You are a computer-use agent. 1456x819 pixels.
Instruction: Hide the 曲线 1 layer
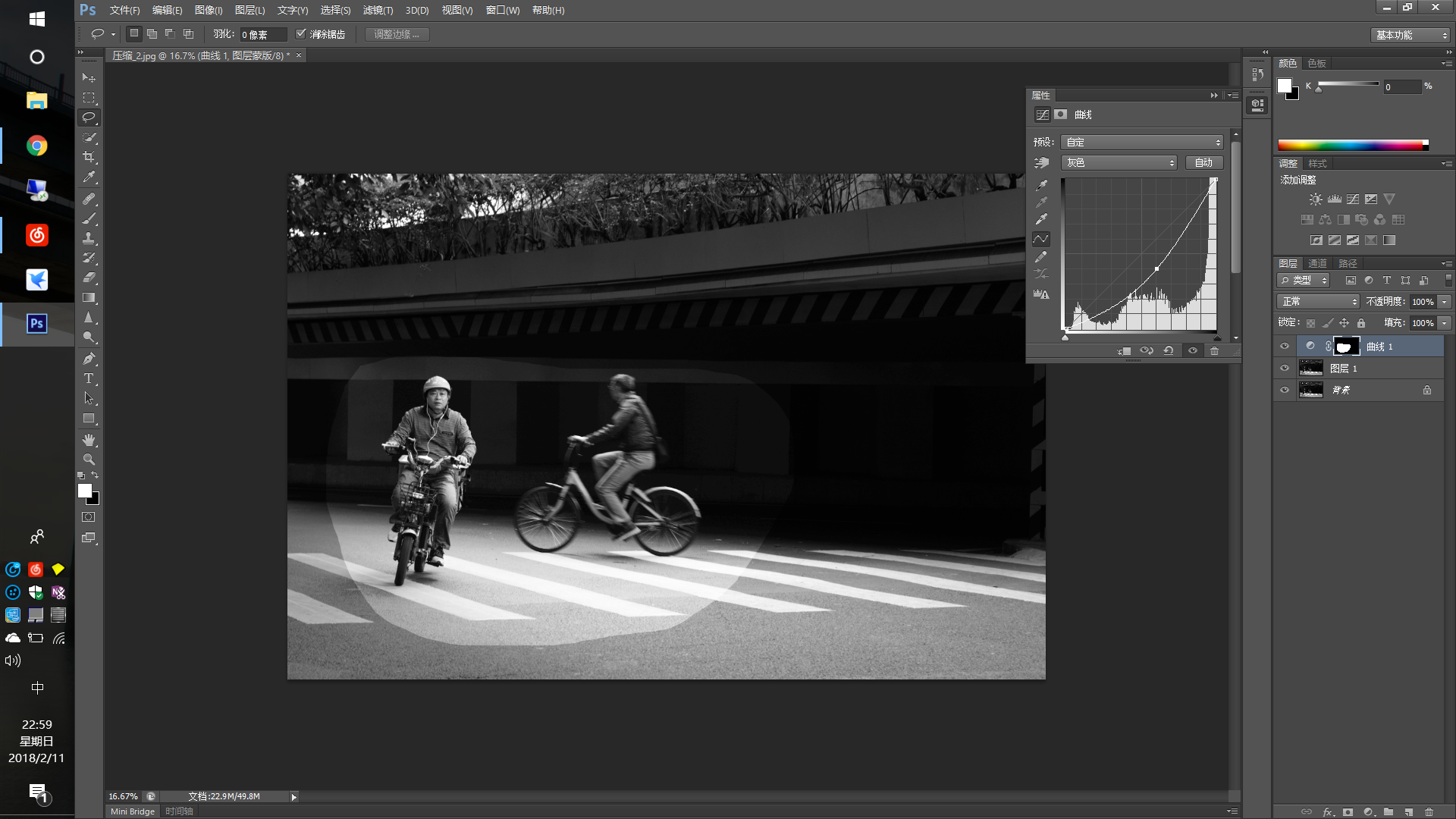(1285, 346)
